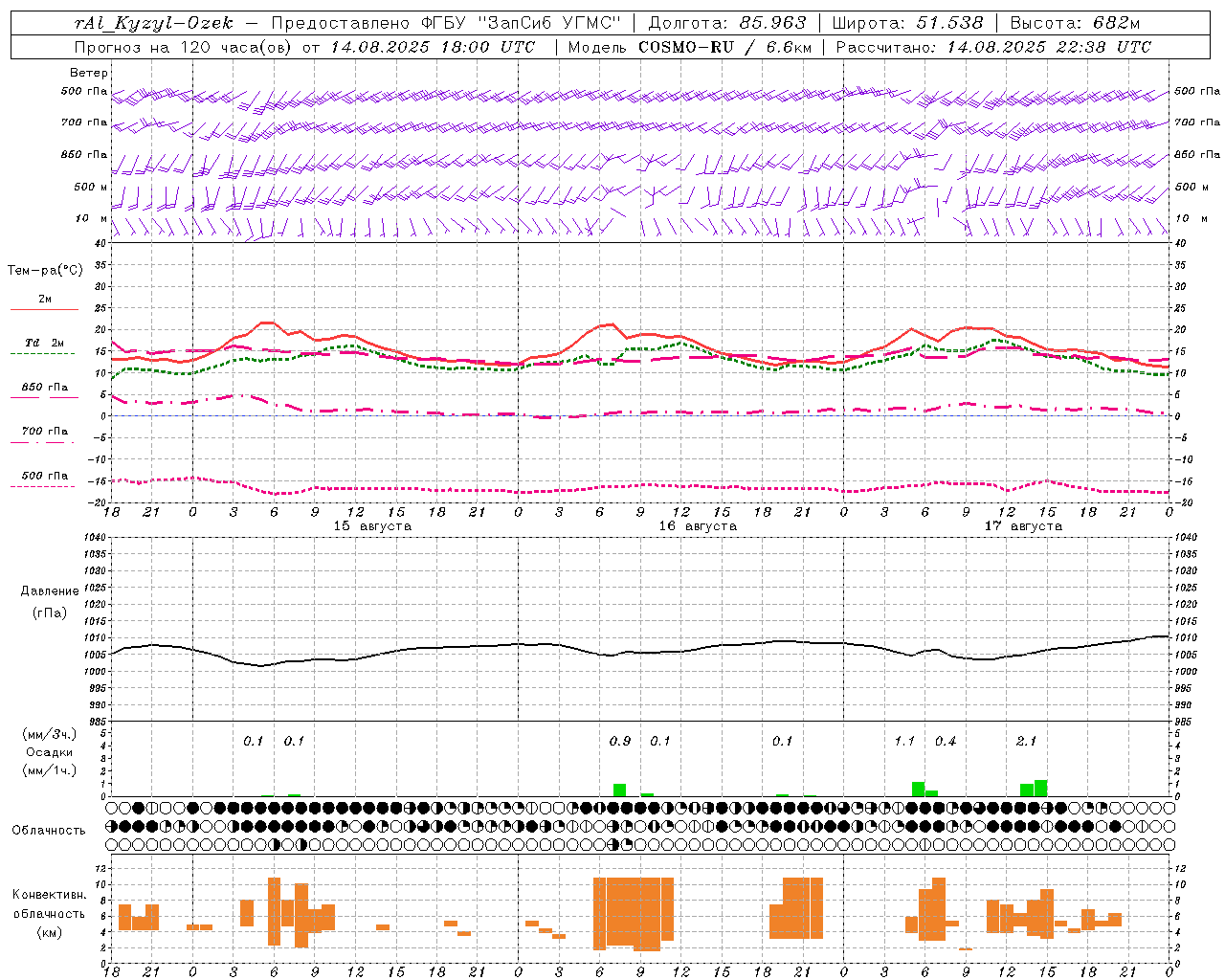Click the model name COSMO-RU / 6.6км
Screen dimensions: 1225x980
coord(725,47)
